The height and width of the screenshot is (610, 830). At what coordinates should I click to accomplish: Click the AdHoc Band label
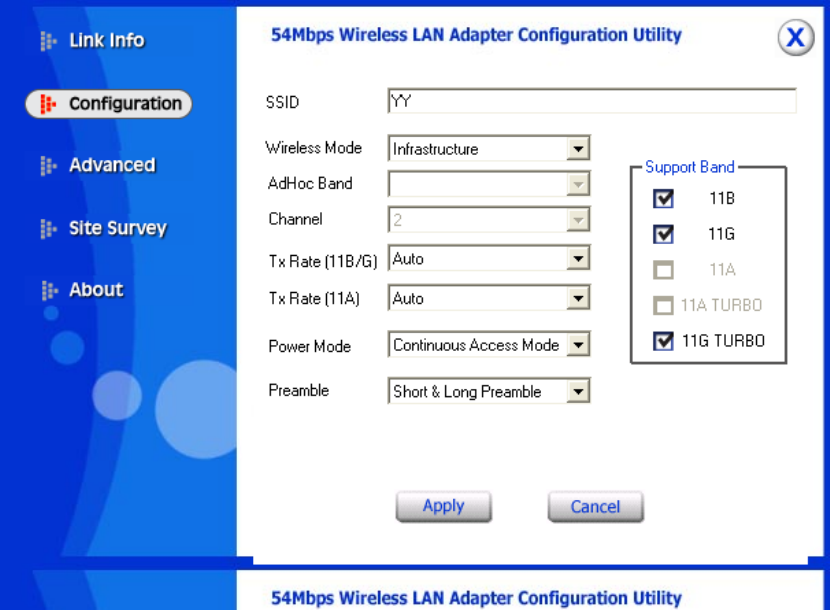310,184
